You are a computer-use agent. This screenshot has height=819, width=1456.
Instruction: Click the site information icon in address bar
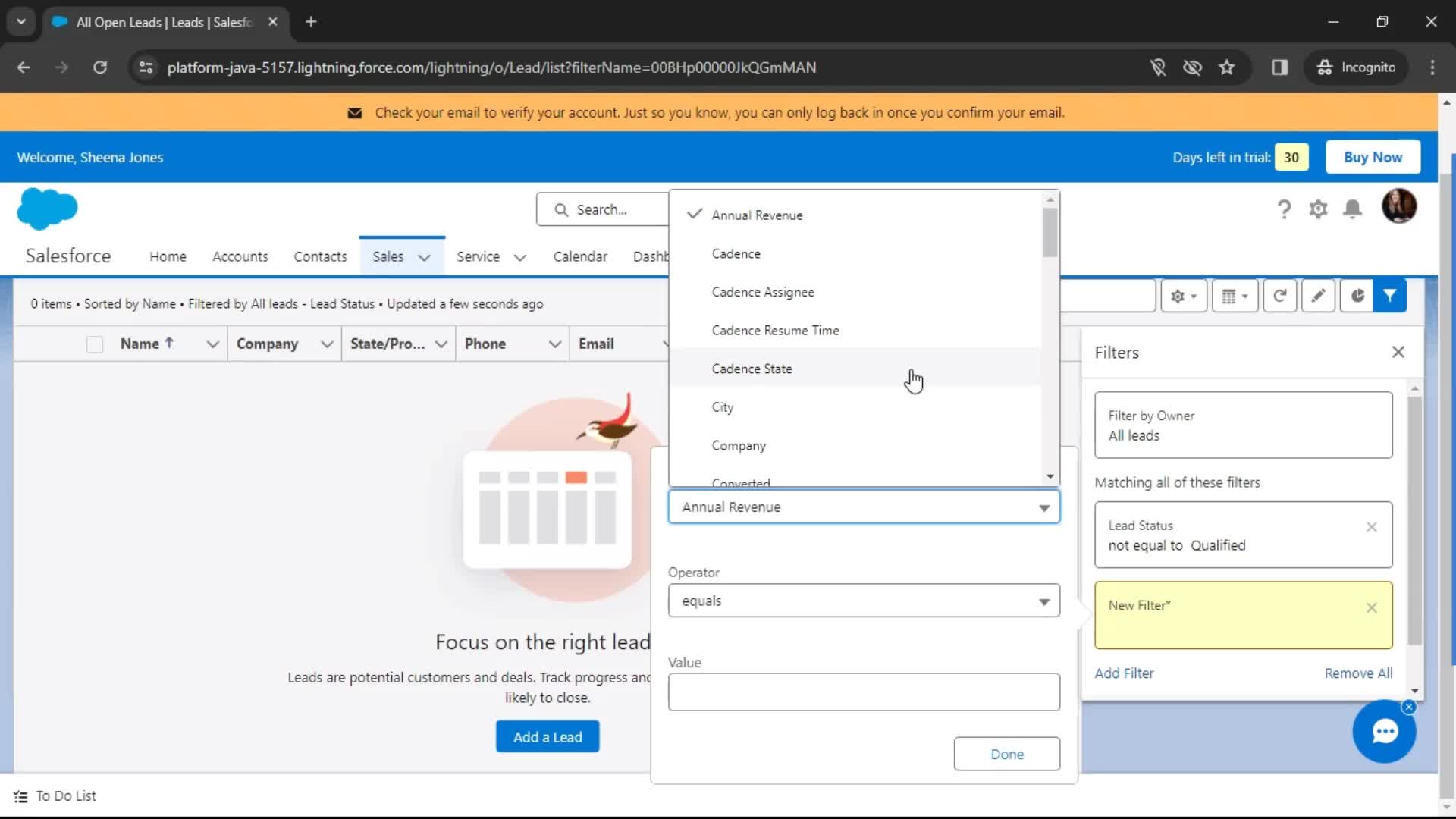146,67
